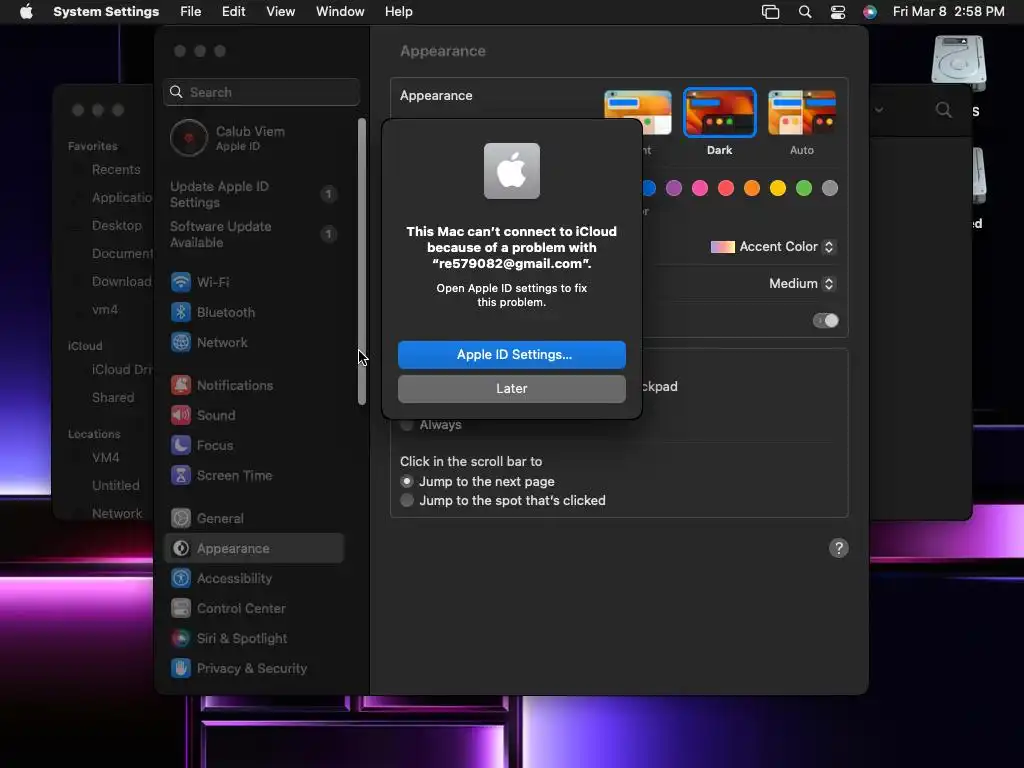Open the Control Center icon
The width and height of the screenshot is (1024, 768).
point(181,609)
